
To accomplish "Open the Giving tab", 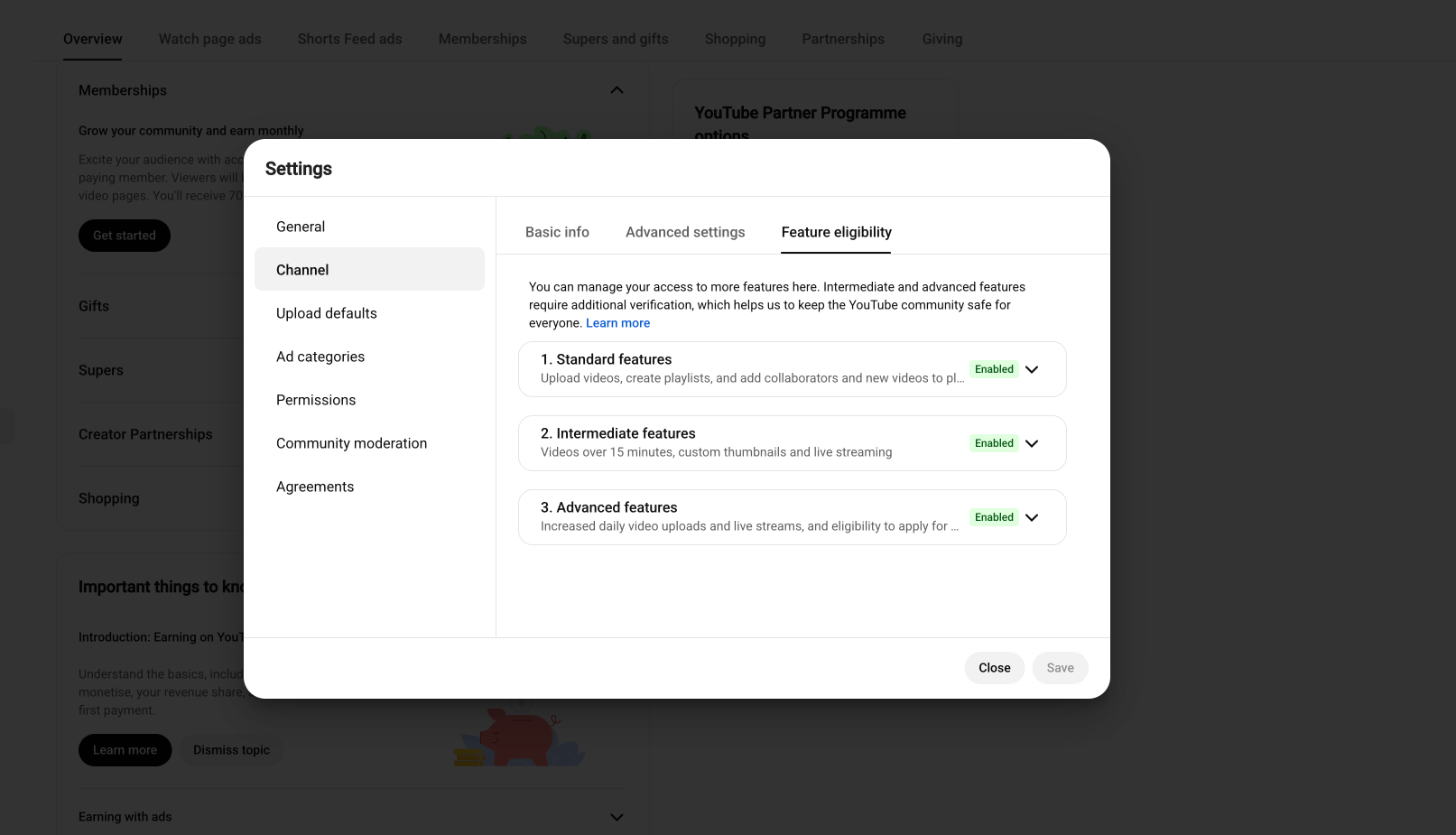I will pyautogui.click(x=942, y=39).
